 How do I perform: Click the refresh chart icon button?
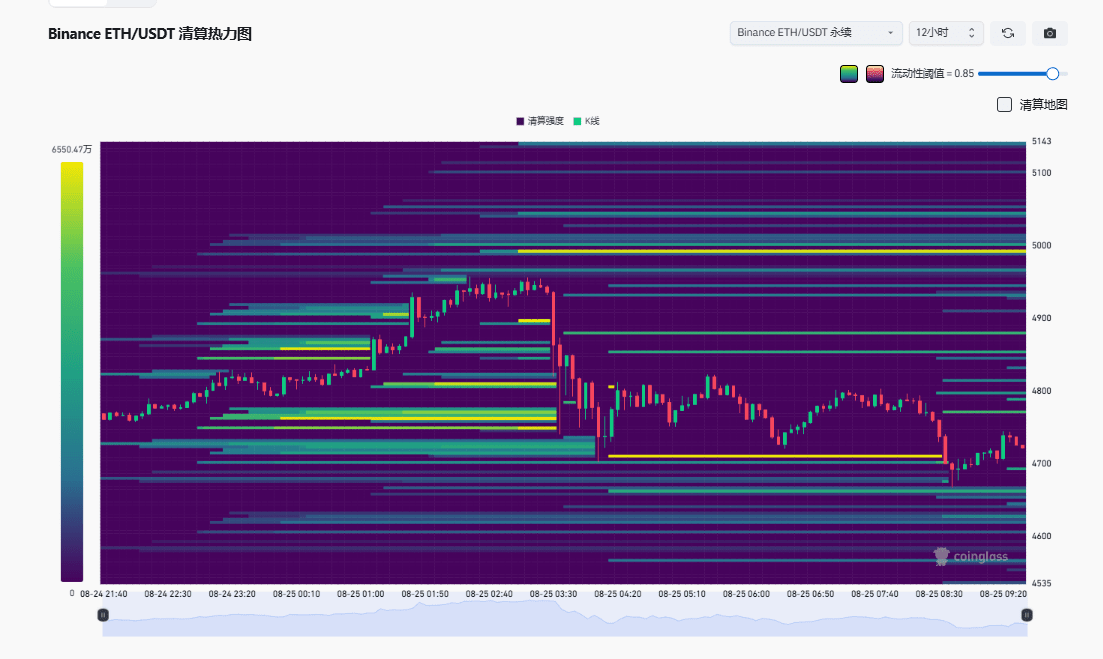click(x=1007, y=33)
